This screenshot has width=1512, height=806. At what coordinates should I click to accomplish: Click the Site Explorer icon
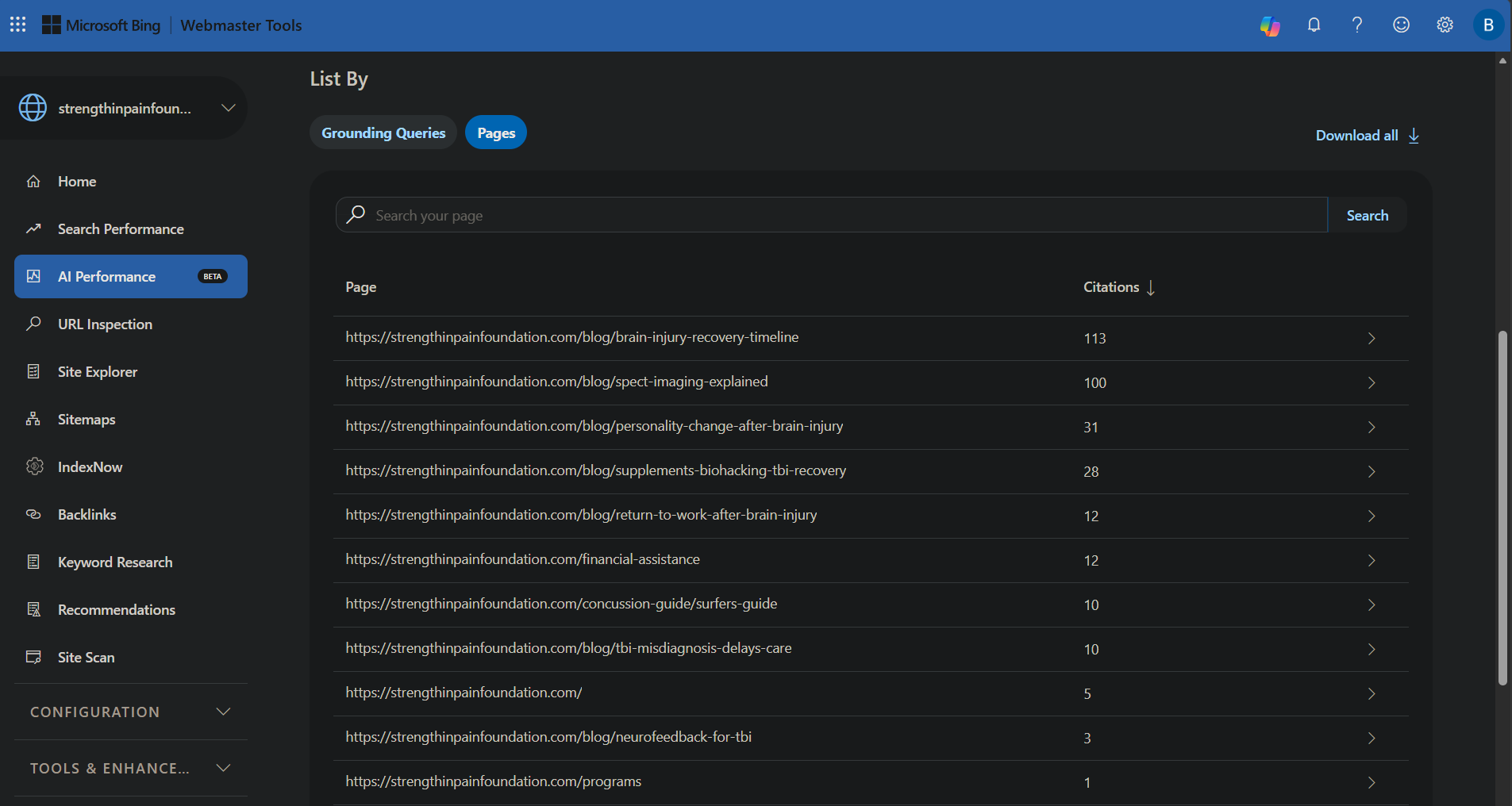(33, 371)
